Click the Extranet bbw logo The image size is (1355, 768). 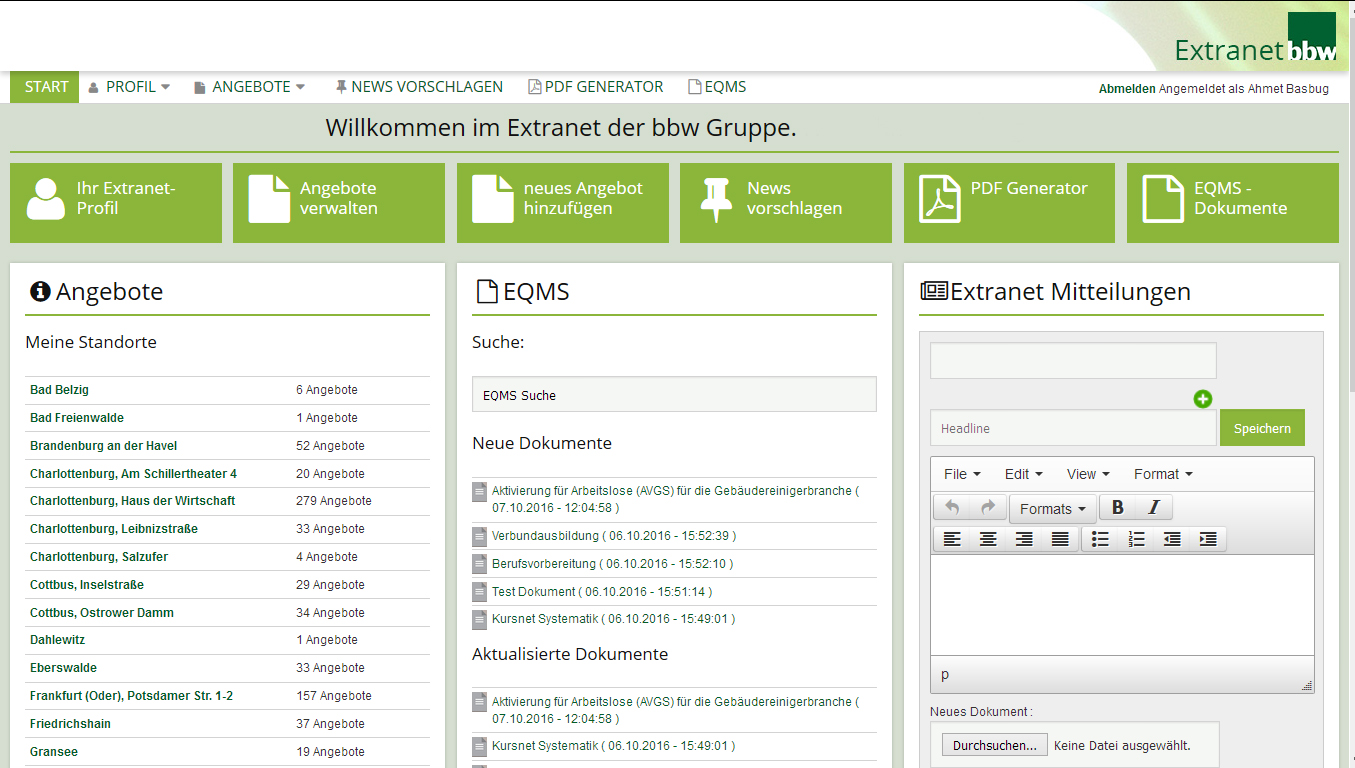(x=1256, y=40)
